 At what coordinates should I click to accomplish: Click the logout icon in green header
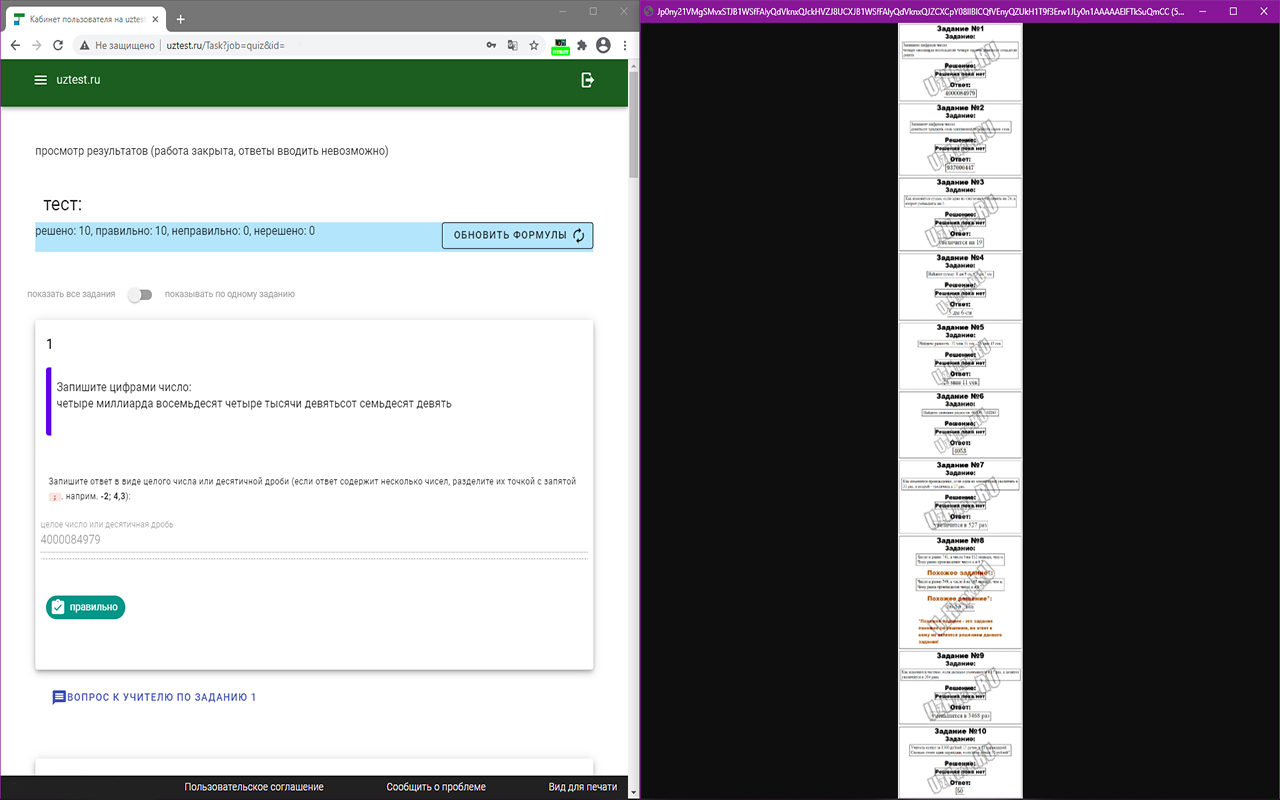[x=588, y=80]
